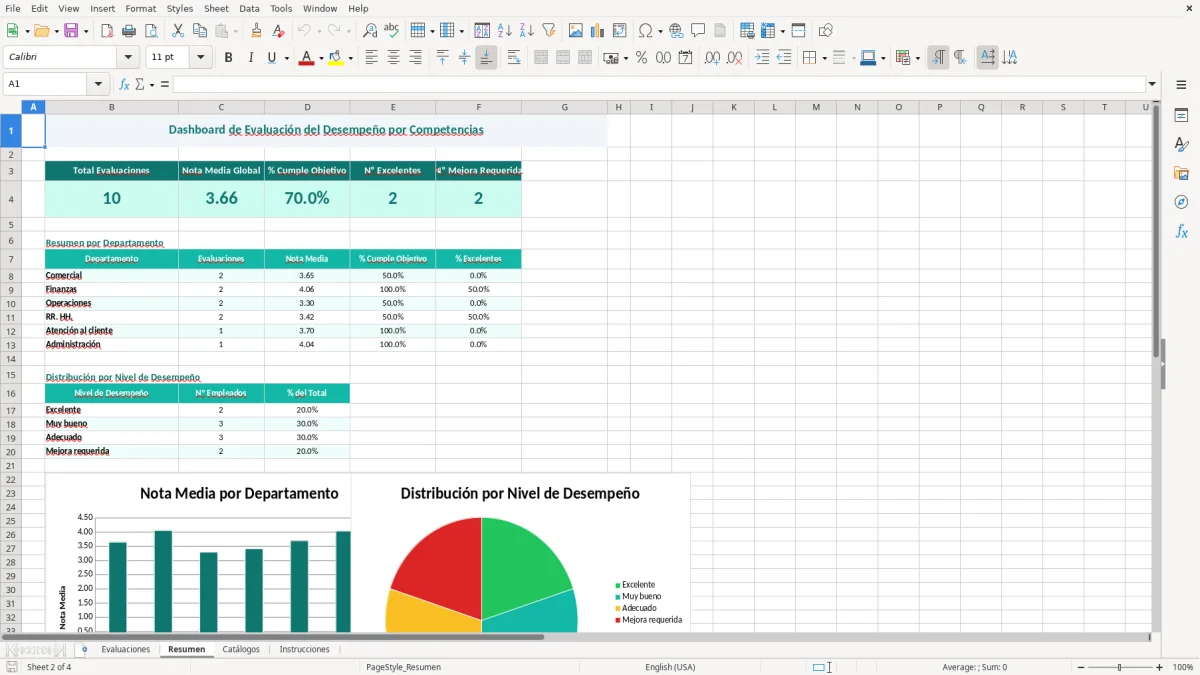Open the background color dropdown arrow

click(351, 58)
